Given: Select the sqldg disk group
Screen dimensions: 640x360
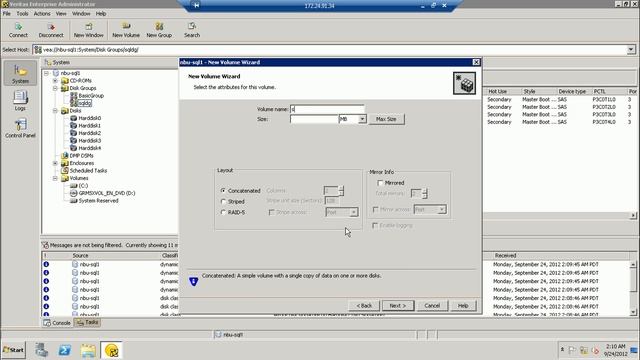Looking at the screenshot, I should click(x=84, y=103).
